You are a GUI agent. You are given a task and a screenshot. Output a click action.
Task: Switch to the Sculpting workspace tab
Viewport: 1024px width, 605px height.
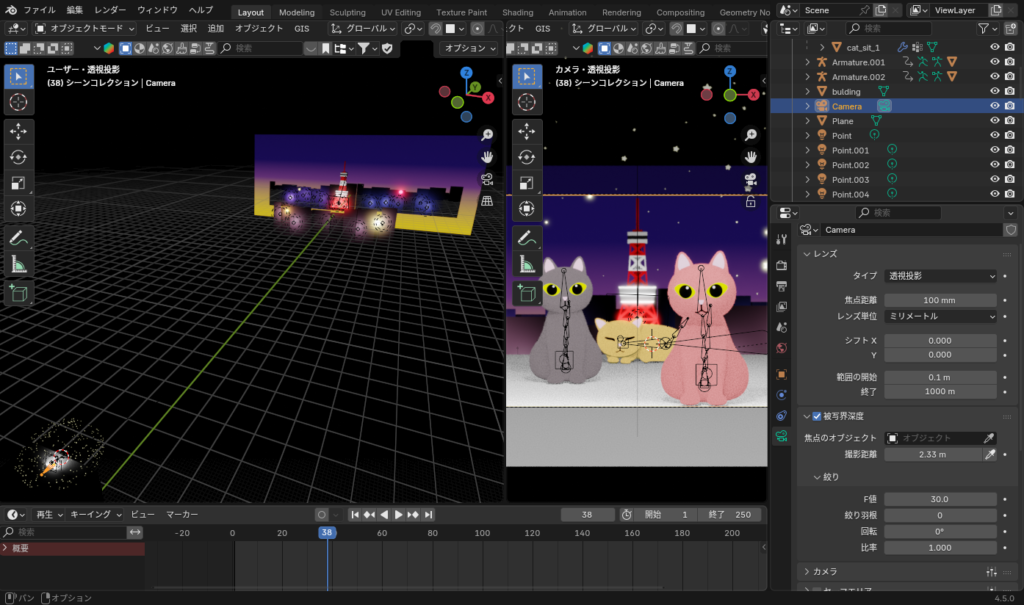[347, 12]
